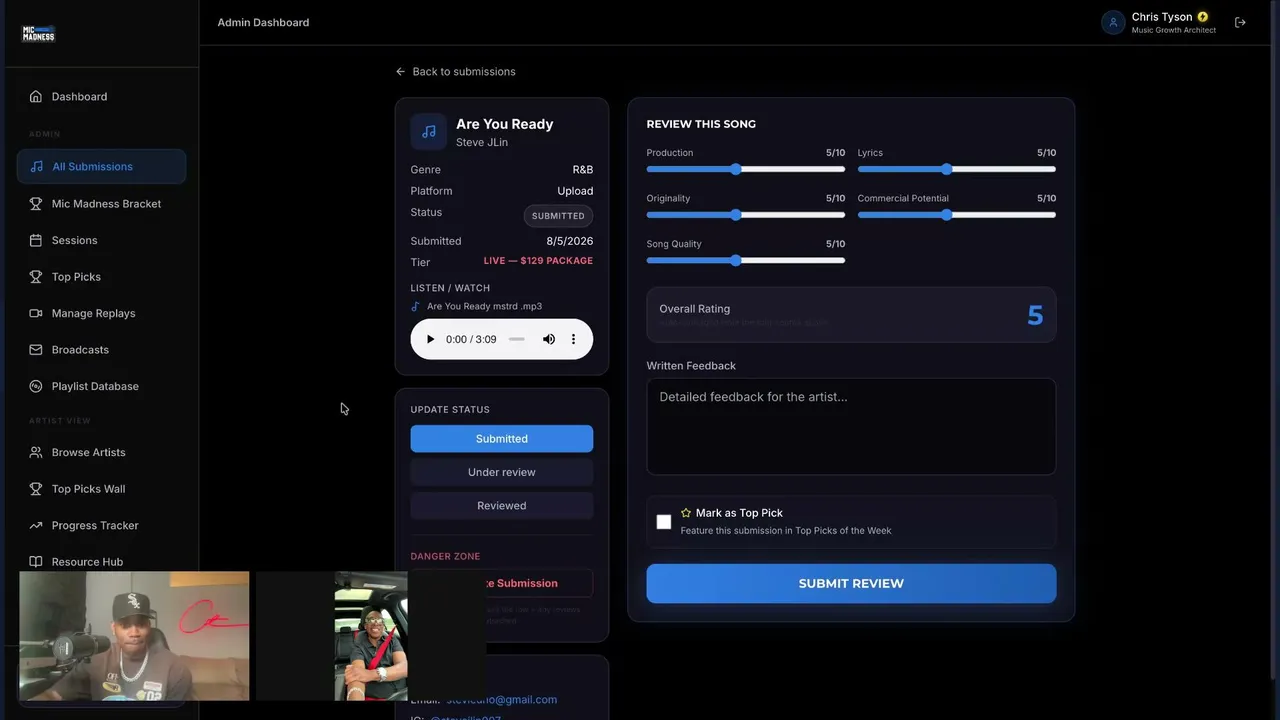
Task: Open the Playlist Database page
Action: click(x=101, y=387)
